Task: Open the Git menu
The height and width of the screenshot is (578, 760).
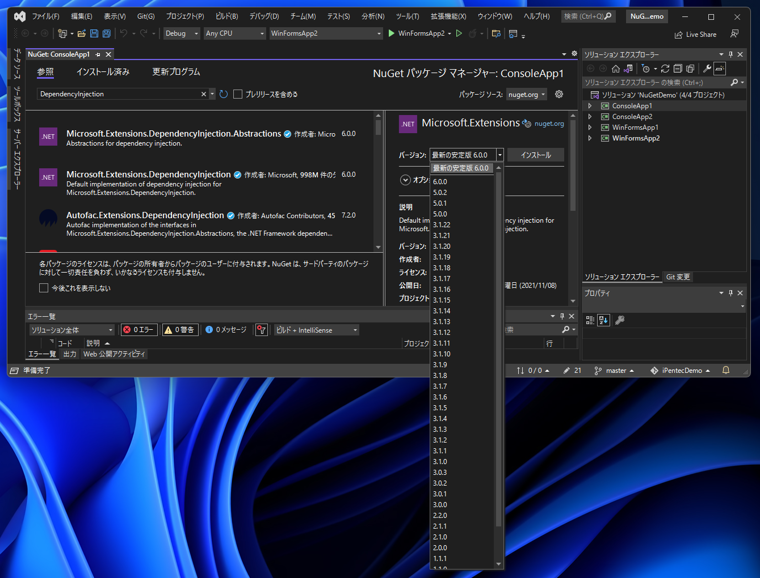Action: (x=145, y=16)
